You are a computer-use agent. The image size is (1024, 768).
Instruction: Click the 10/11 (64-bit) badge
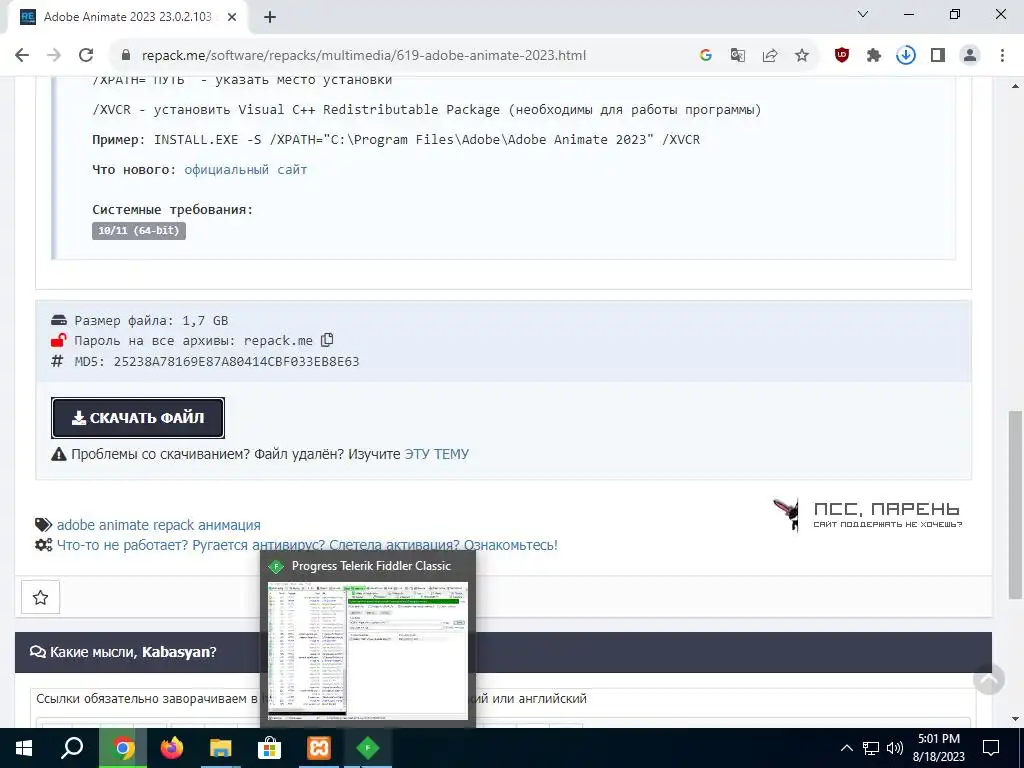(139, 231)
